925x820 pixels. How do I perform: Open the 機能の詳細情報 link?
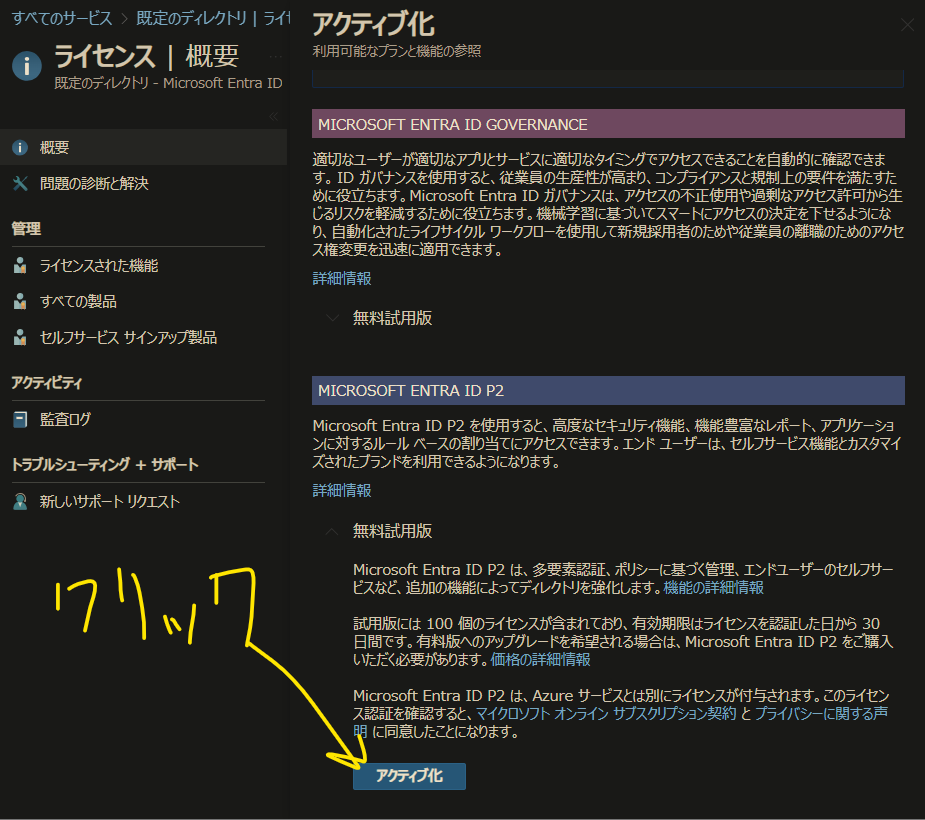coord(713,588)
